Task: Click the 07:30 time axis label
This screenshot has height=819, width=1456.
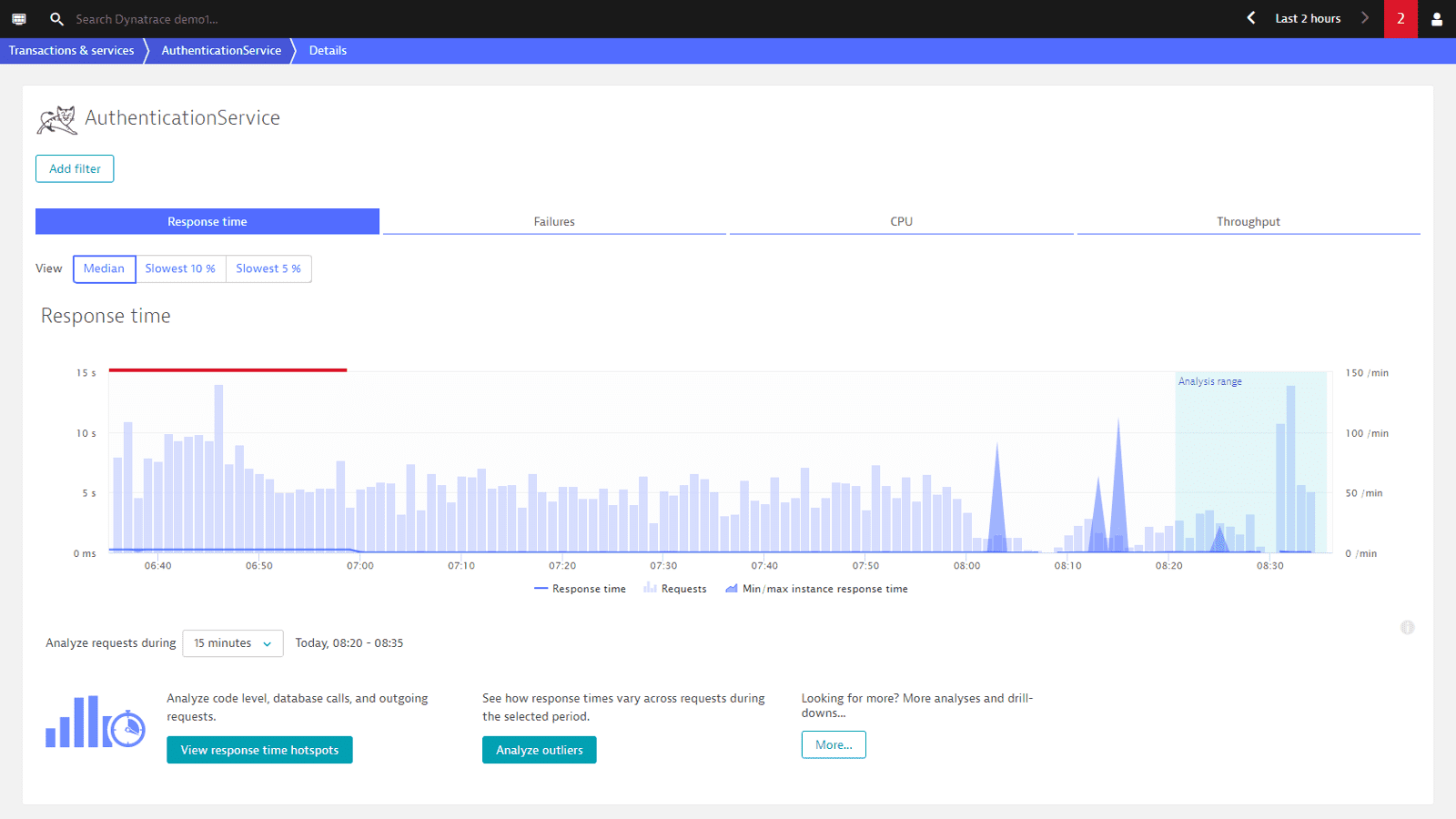Action: (663, 566)
